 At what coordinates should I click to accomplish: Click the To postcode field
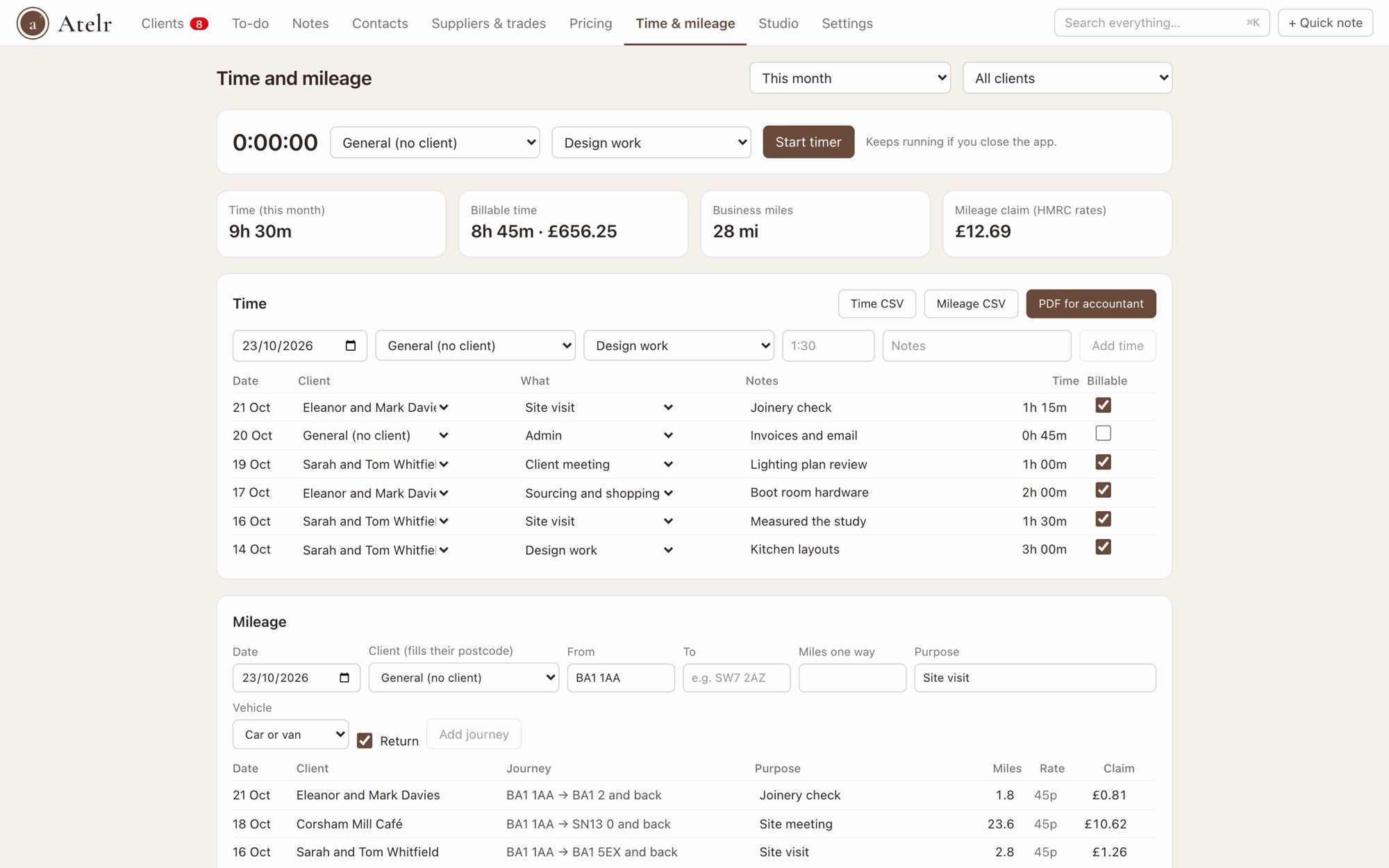point(736,678)
